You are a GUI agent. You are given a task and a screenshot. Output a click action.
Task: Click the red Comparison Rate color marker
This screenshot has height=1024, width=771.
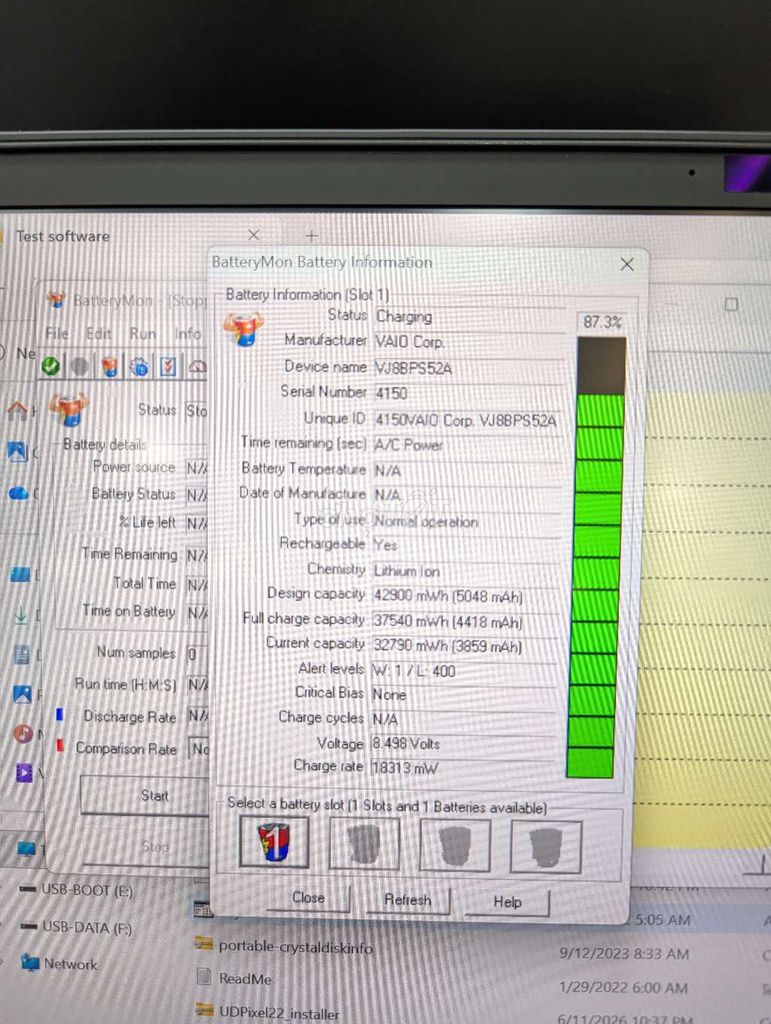coord(60,745)
